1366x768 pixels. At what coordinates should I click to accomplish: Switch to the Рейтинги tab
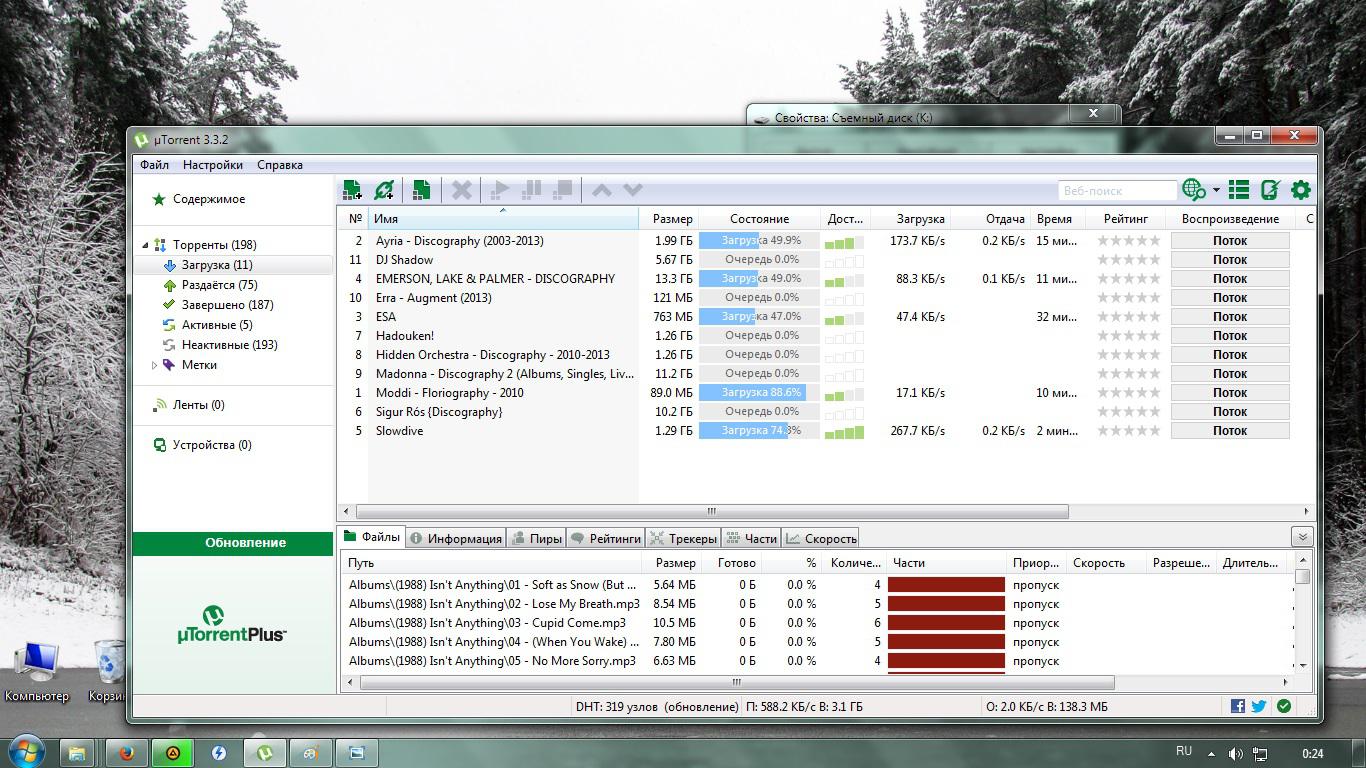[x=606, y=538]
